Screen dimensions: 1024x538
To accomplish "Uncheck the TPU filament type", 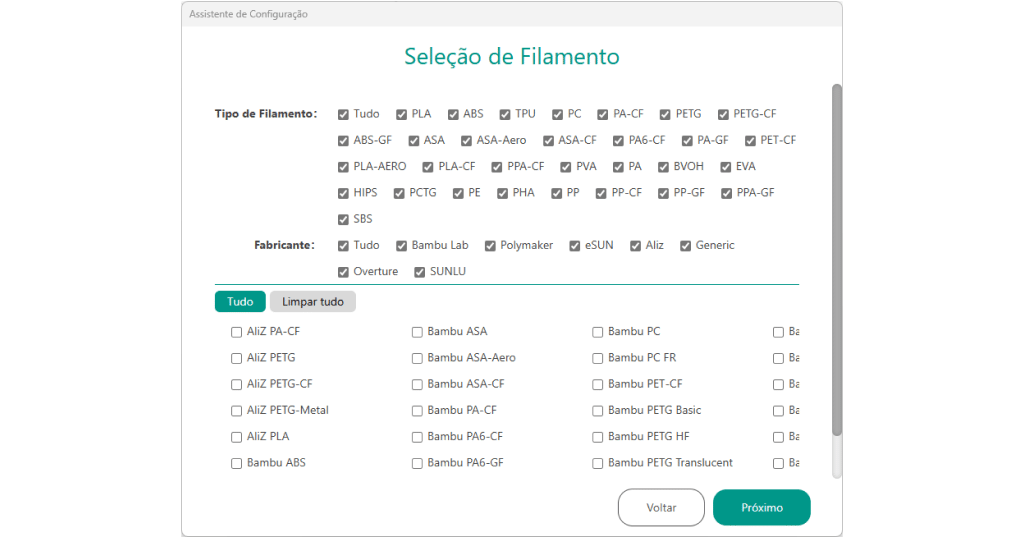I will coord(505,114).
